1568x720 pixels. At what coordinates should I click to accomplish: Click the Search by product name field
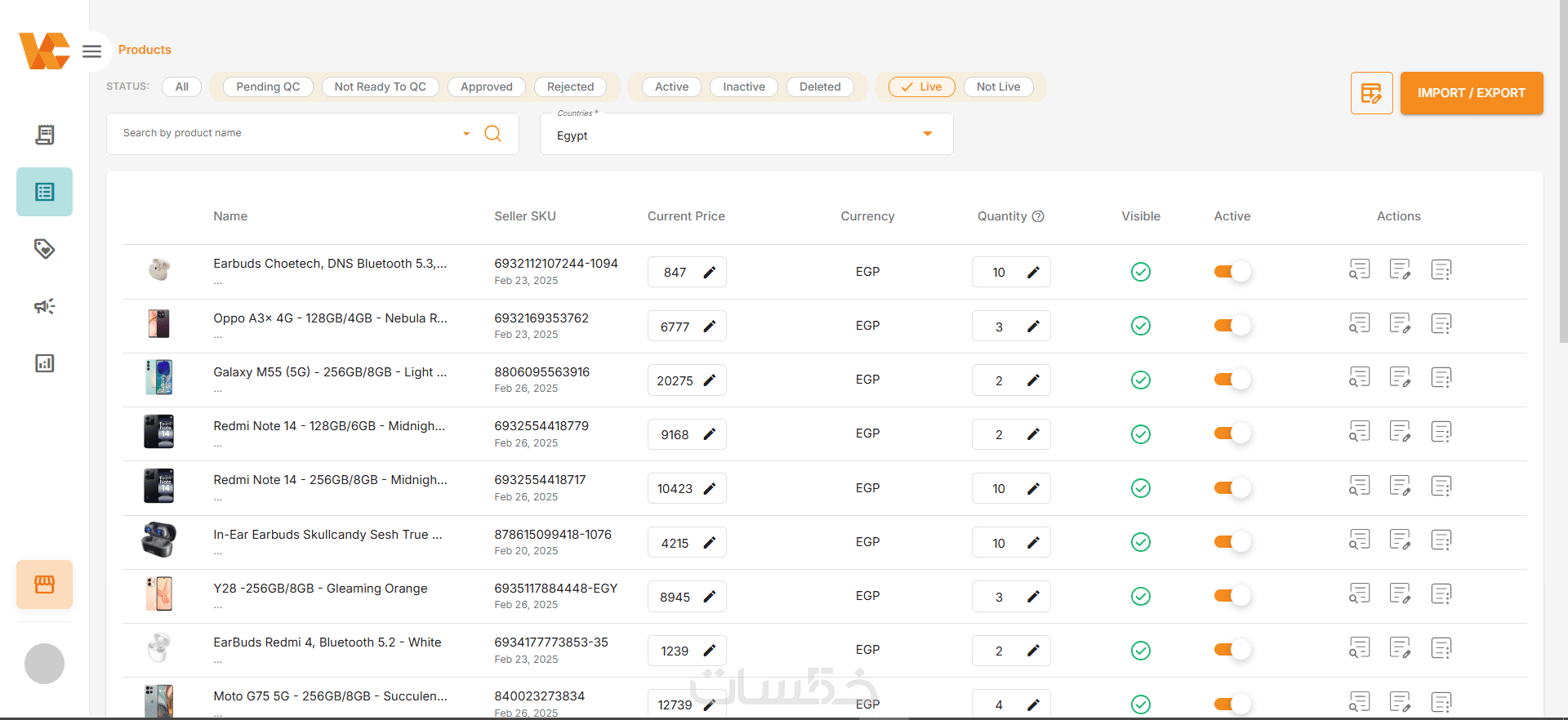[x=286, y=133]
